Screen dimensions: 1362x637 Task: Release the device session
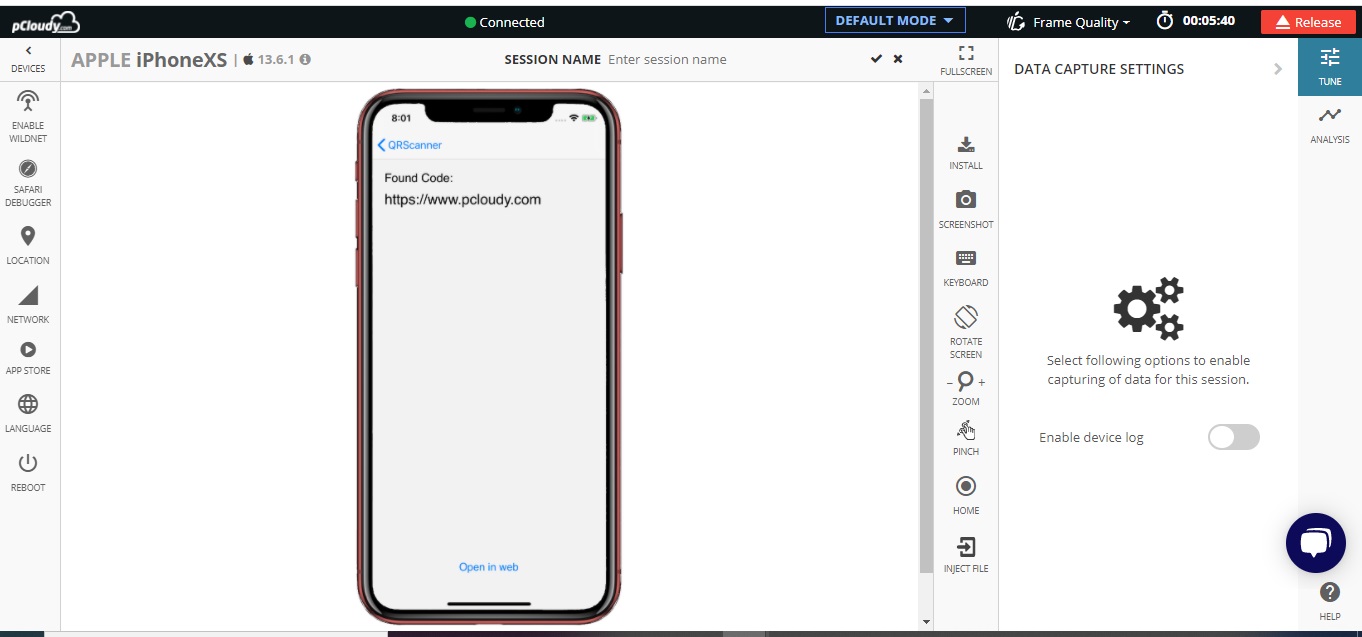click(1308, 22)
